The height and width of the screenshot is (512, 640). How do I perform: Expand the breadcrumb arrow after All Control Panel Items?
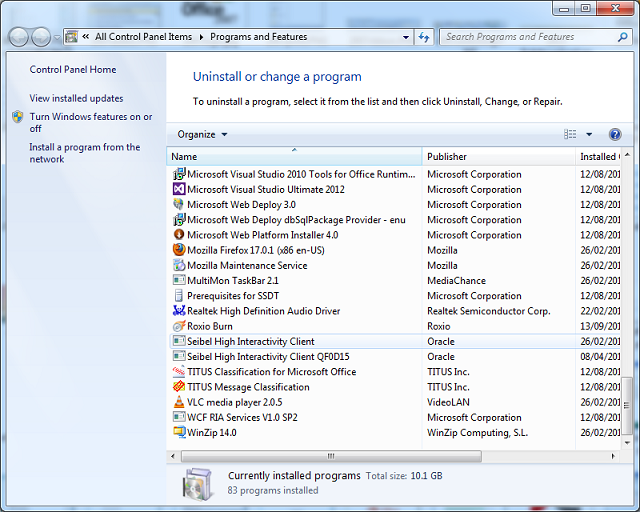point(201,37)
